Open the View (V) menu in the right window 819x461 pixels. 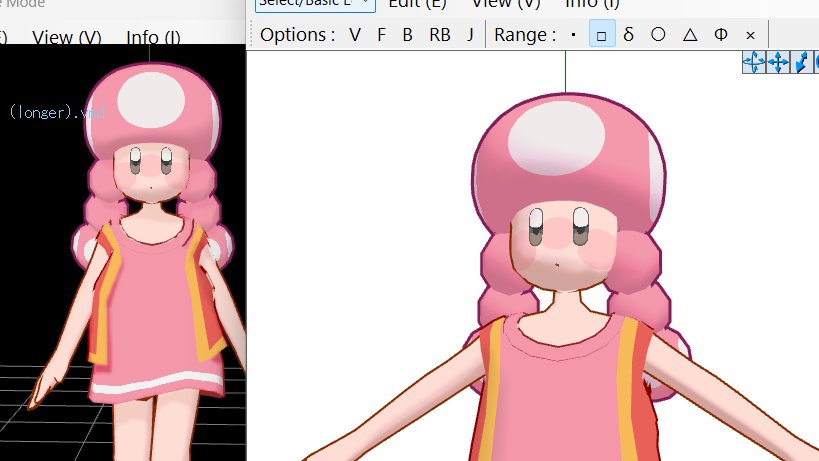click(506, 4)
